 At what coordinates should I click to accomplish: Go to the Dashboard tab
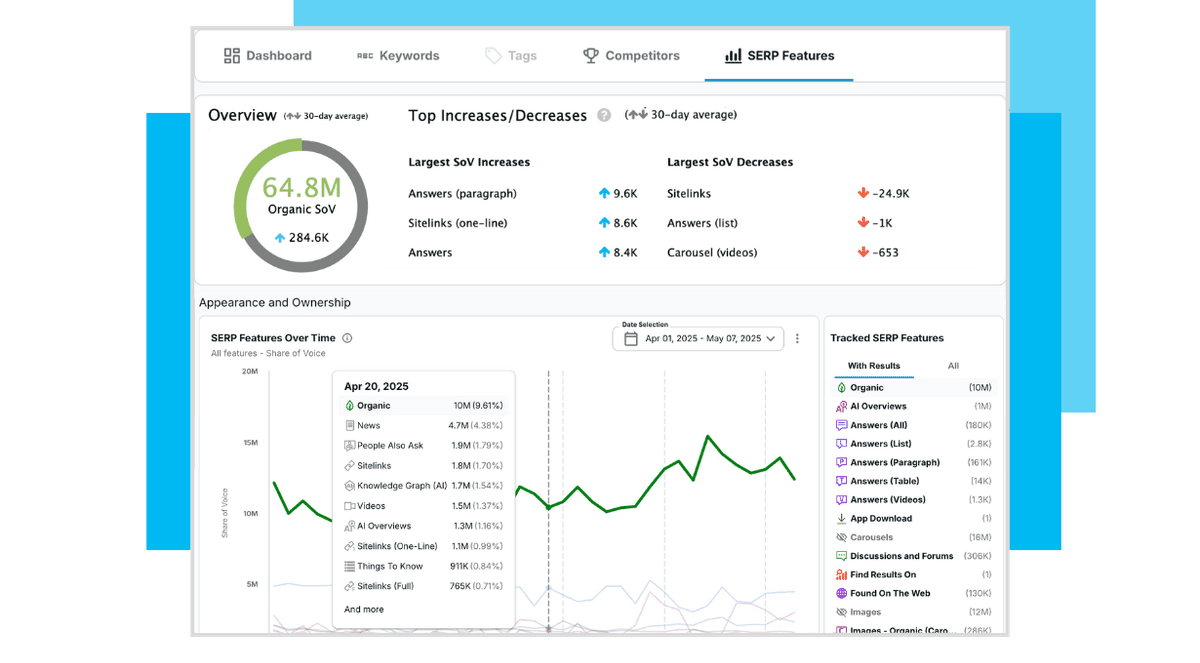(267, 56)
